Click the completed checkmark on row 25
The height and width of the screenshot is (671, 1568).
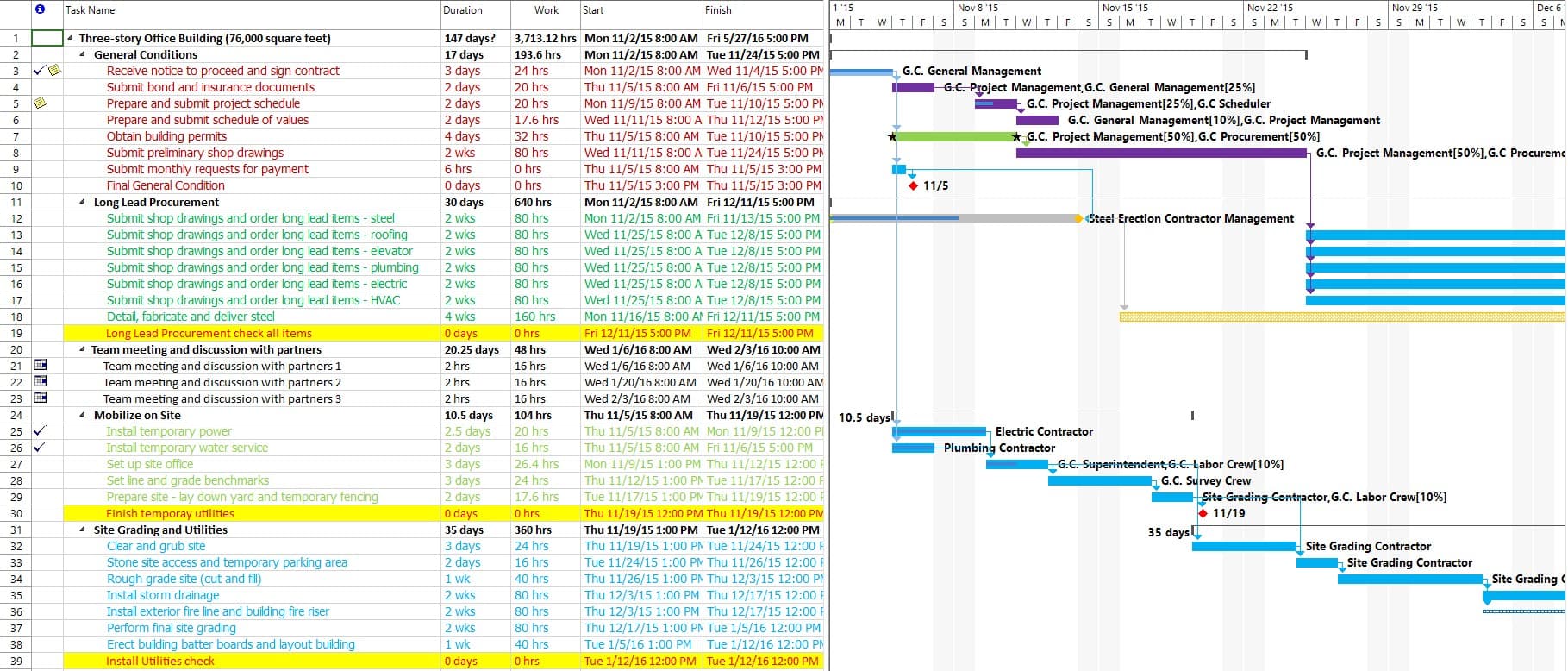39,431
